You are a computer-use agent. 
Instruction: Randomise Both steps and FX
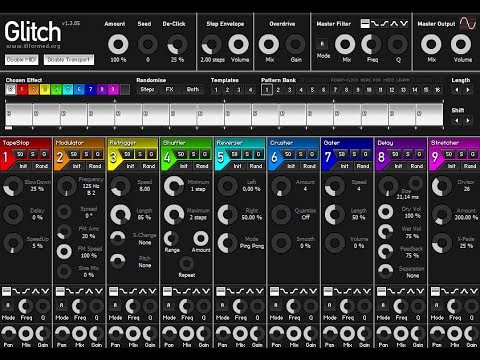pyautogui.click(x=193, y=89)
